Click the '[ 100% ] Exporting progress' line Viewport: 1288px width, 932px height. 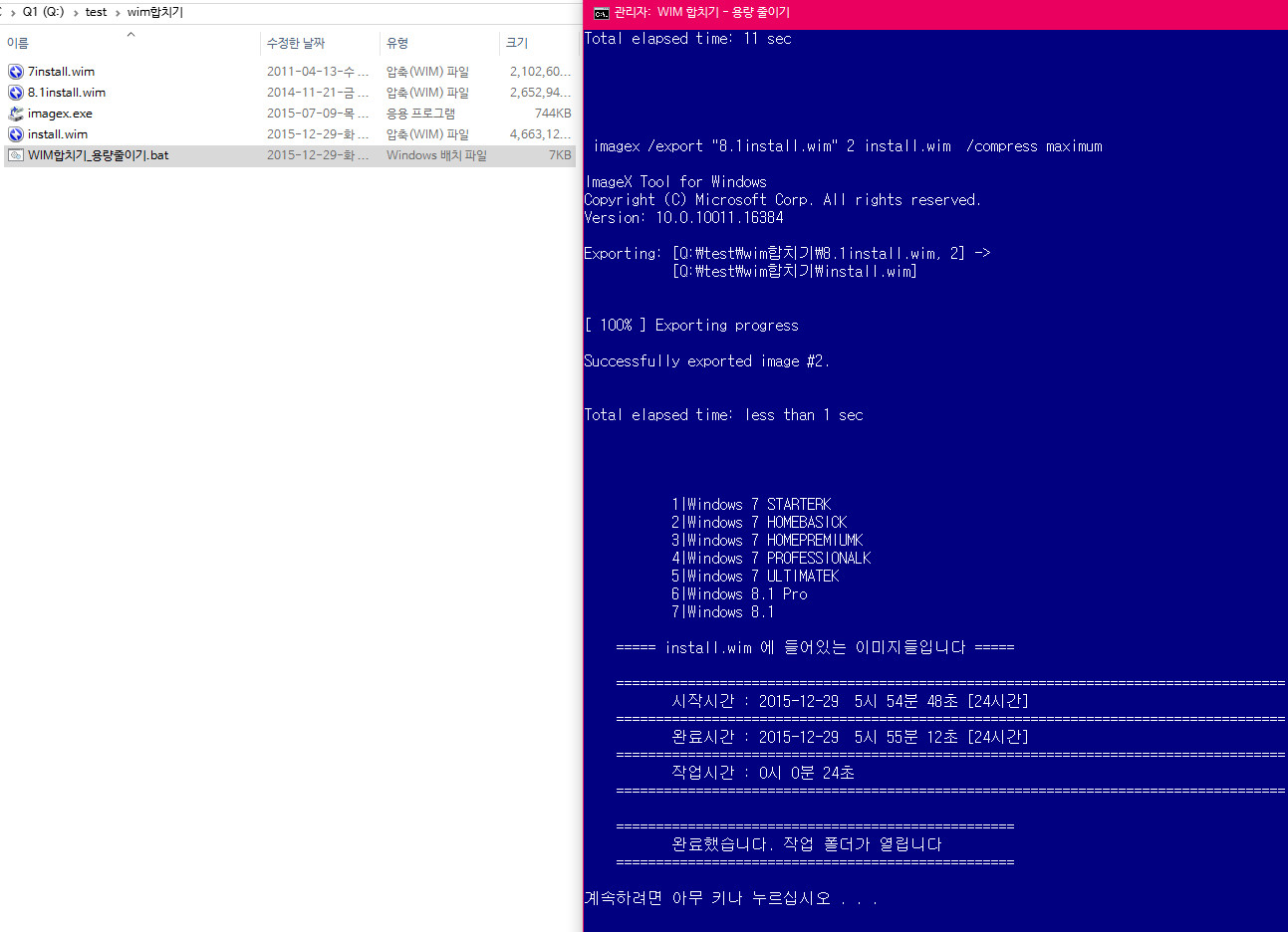[691, 326]
